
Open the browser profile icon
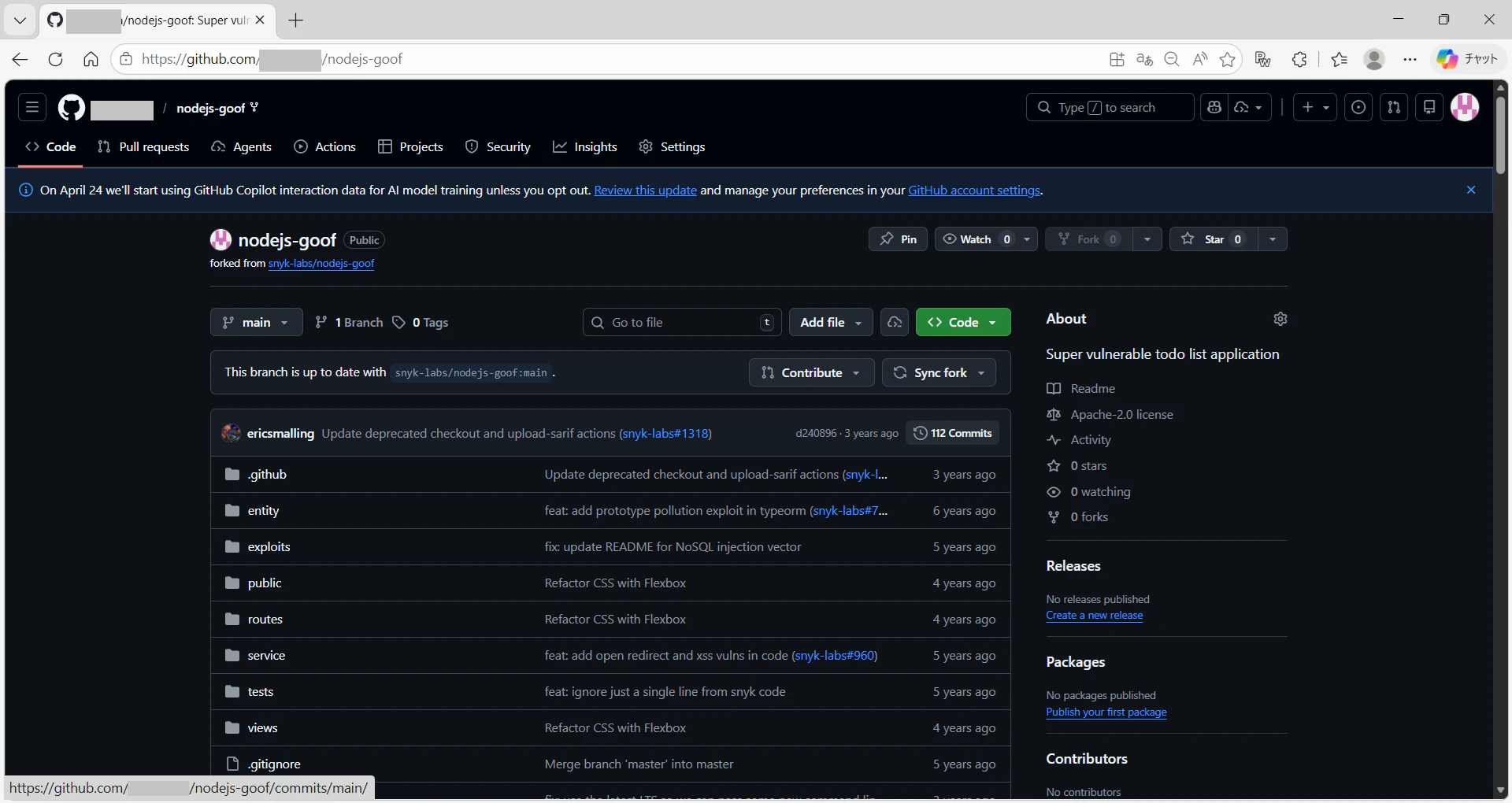1374,59
